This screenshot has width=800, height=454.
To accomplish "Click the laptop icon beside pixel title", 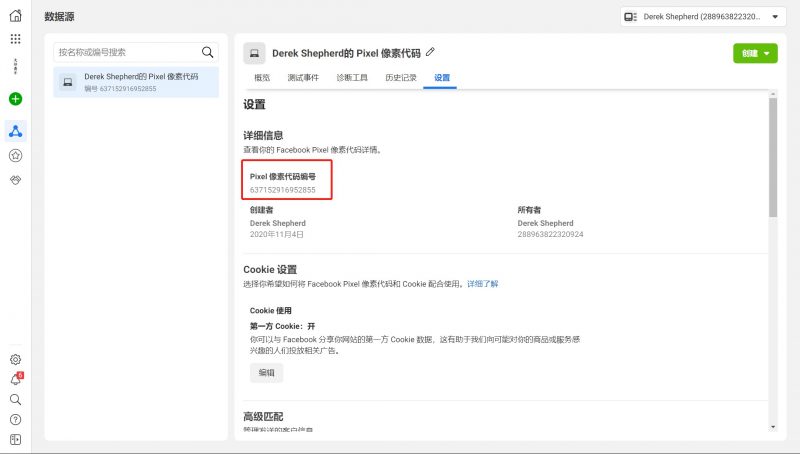I will 254,53.
